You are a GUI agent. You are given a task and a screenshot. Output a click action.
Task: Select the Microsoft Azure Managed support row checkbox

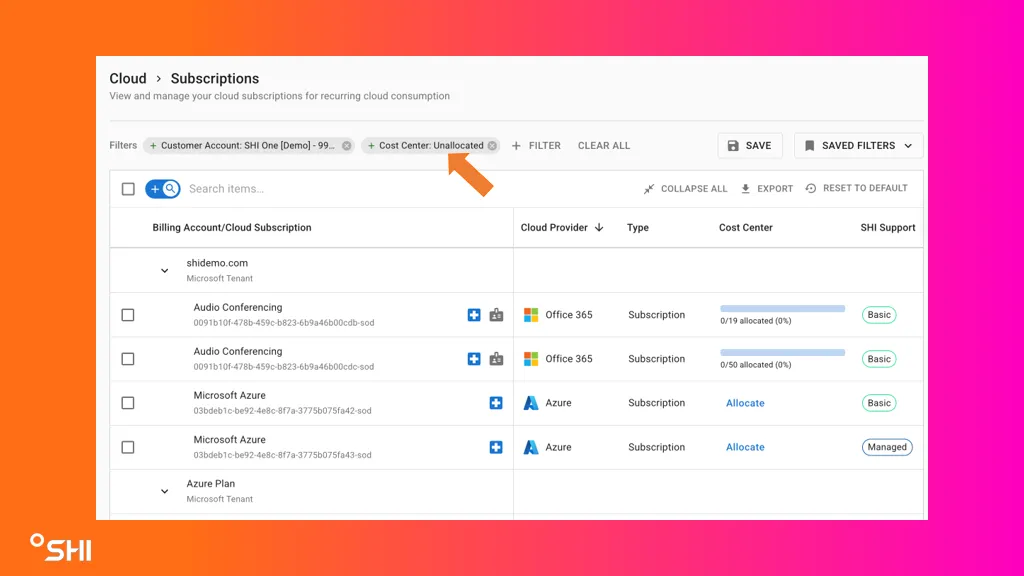pyautogui.click(x=128, y=447)
